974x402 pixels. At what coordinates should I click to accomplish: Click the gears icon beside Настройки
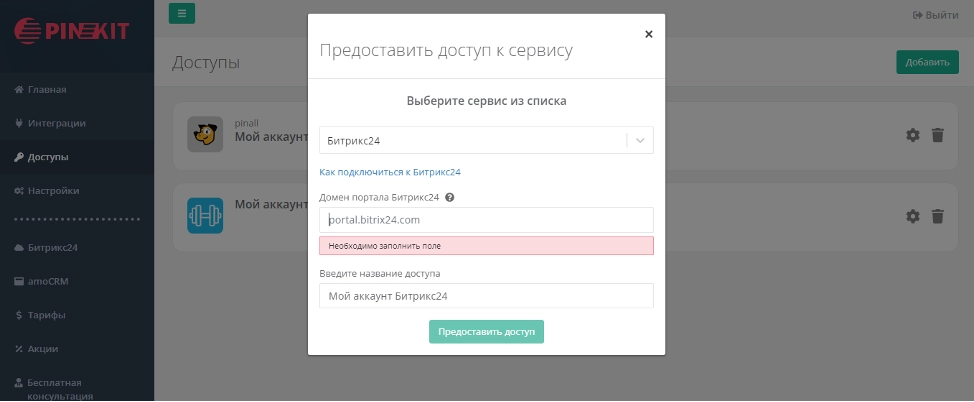[x=19, y=191]
